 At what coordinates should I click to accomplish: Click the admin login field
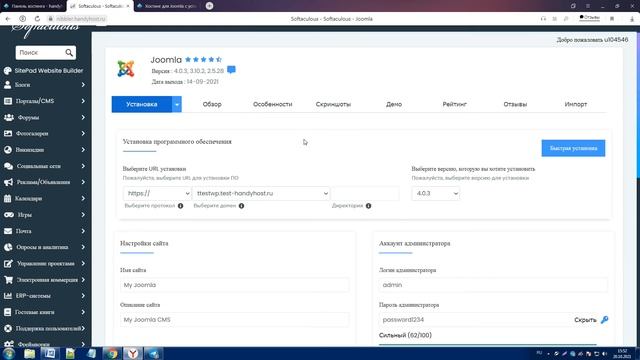click(x=493, y=285)
